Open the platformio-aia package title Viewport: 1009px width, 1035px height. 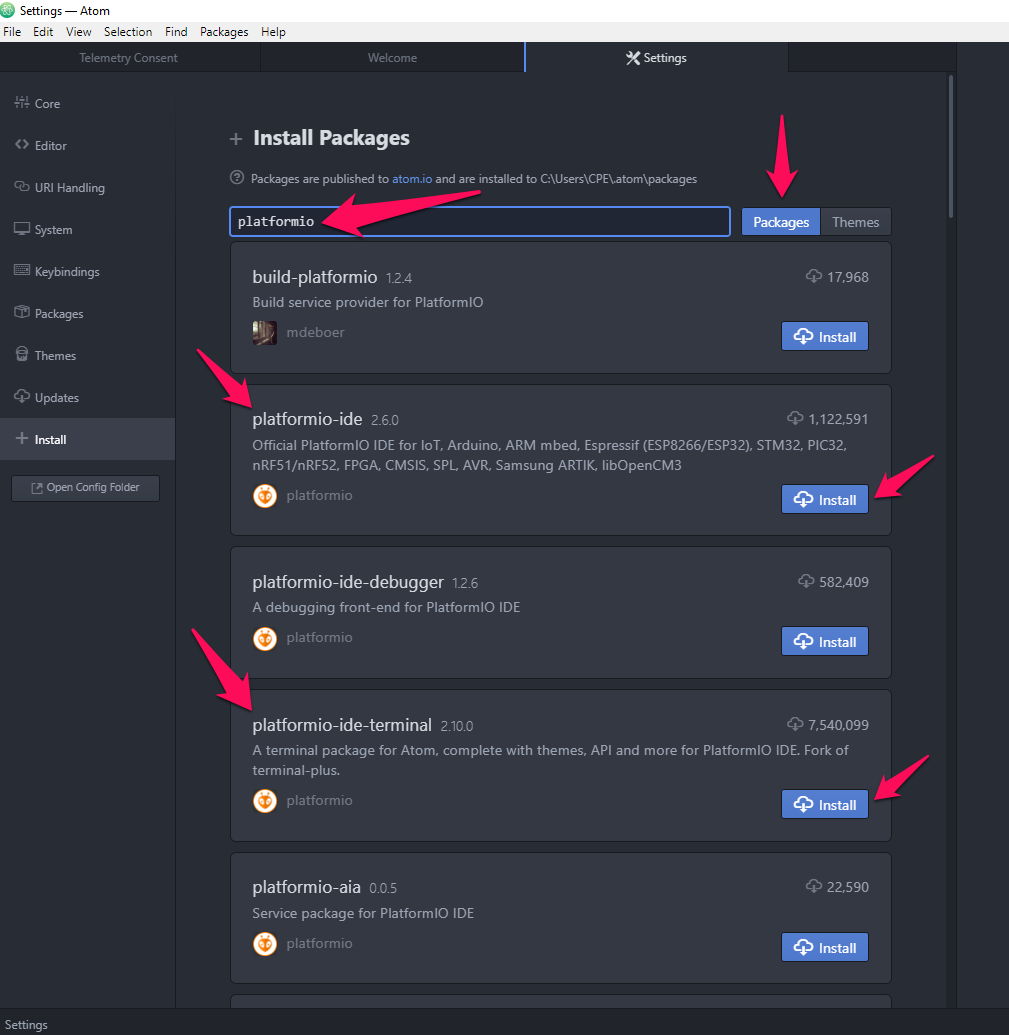pos(306,886)
